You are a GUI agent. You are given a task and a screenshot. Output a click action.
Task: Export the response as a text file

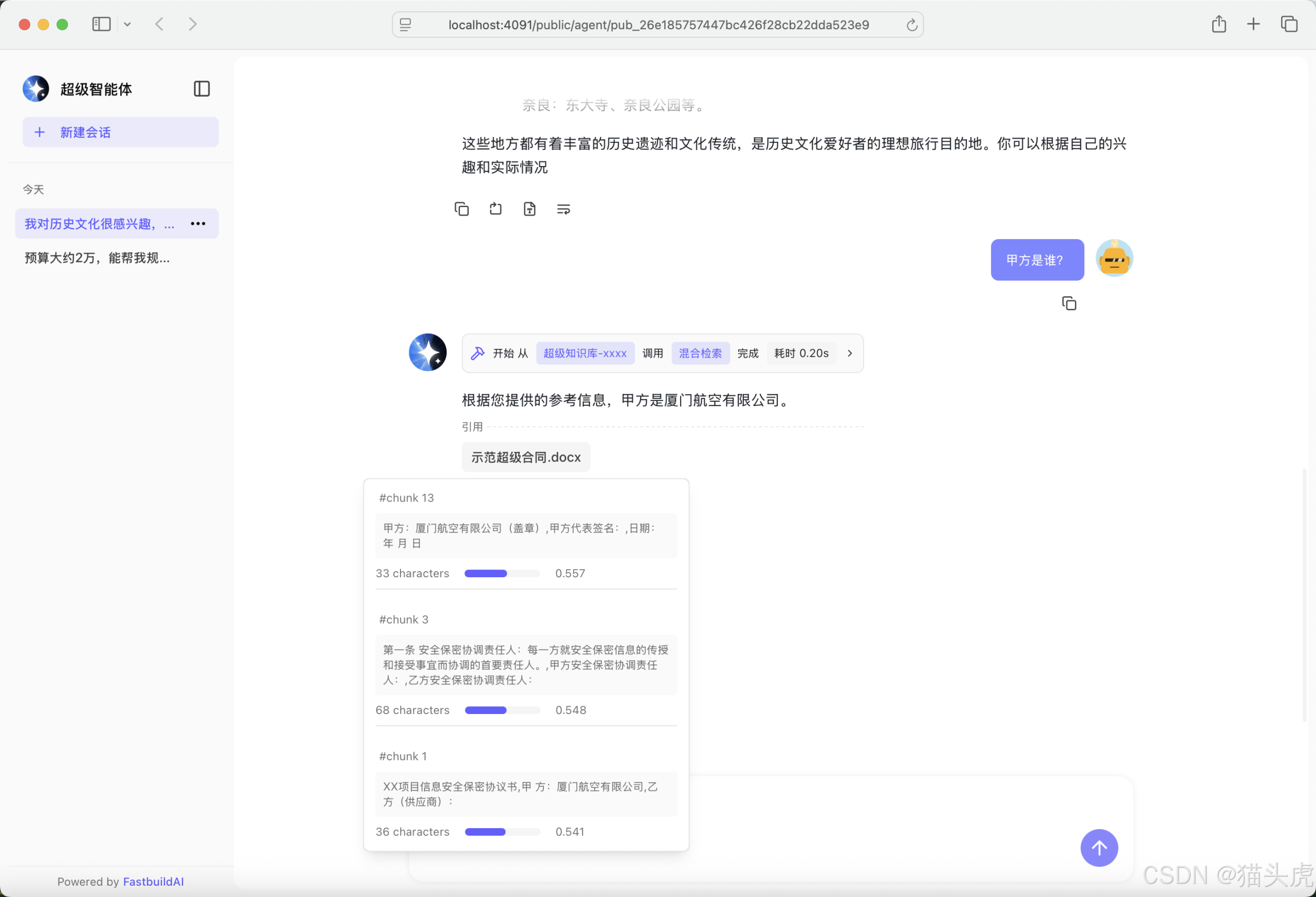click(x=529, y=208)
